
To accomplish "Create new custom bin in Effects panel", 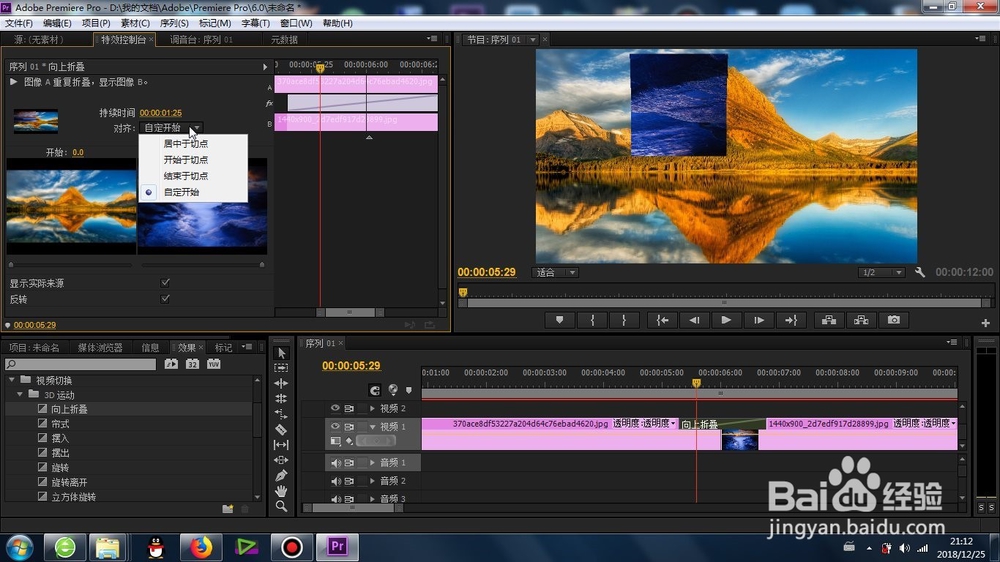I will 227,508.
